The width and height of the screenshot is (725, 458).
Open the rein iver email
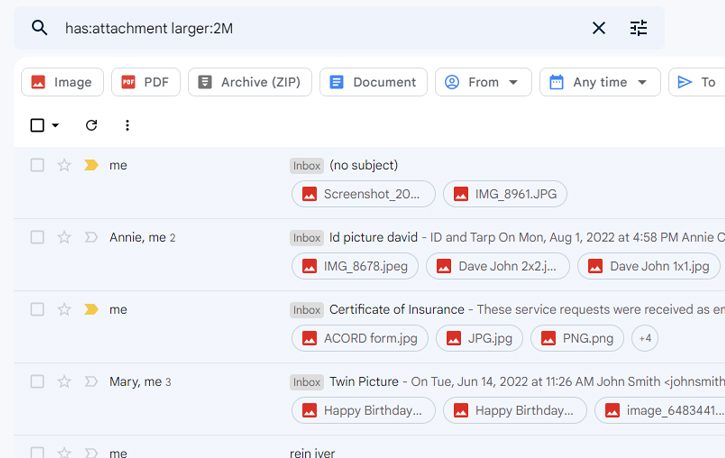tap(312, 453)
